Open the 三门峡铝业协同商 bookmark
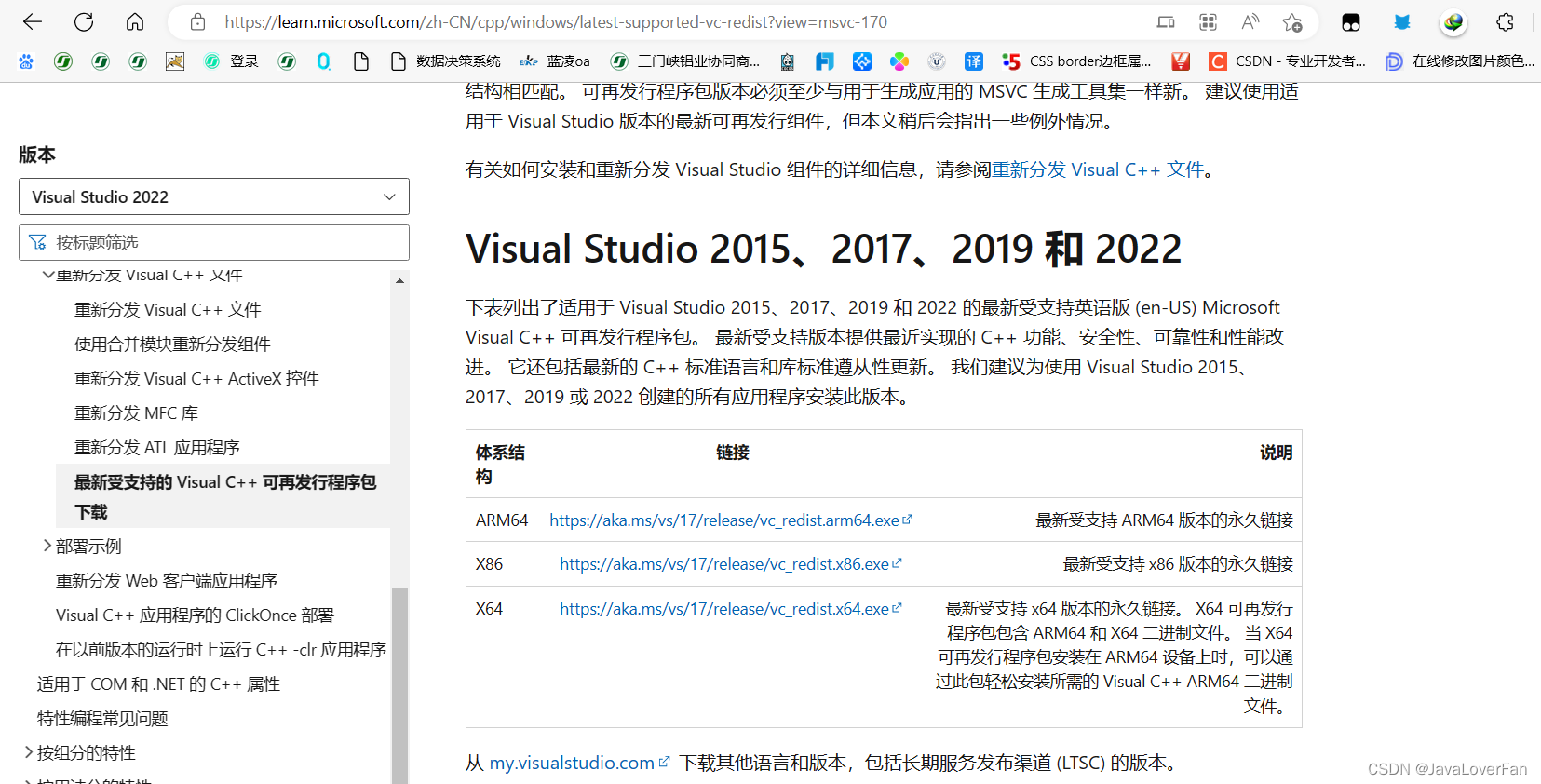This screenshot has width=1541, height=784. (685, 61)
